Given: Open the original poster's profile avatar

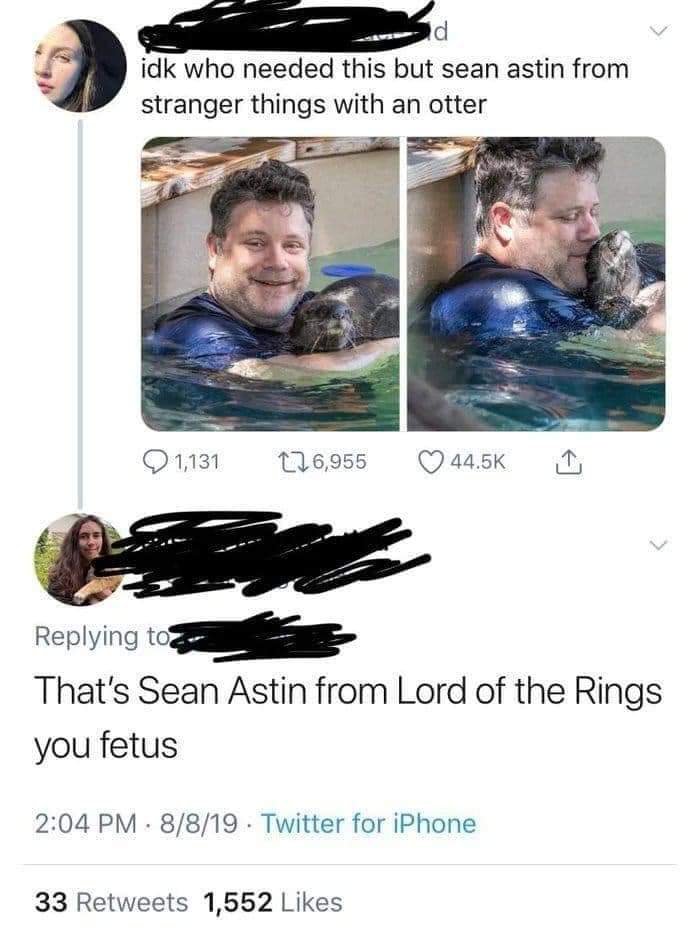Looking at the screenshot, I should [80, 66].
